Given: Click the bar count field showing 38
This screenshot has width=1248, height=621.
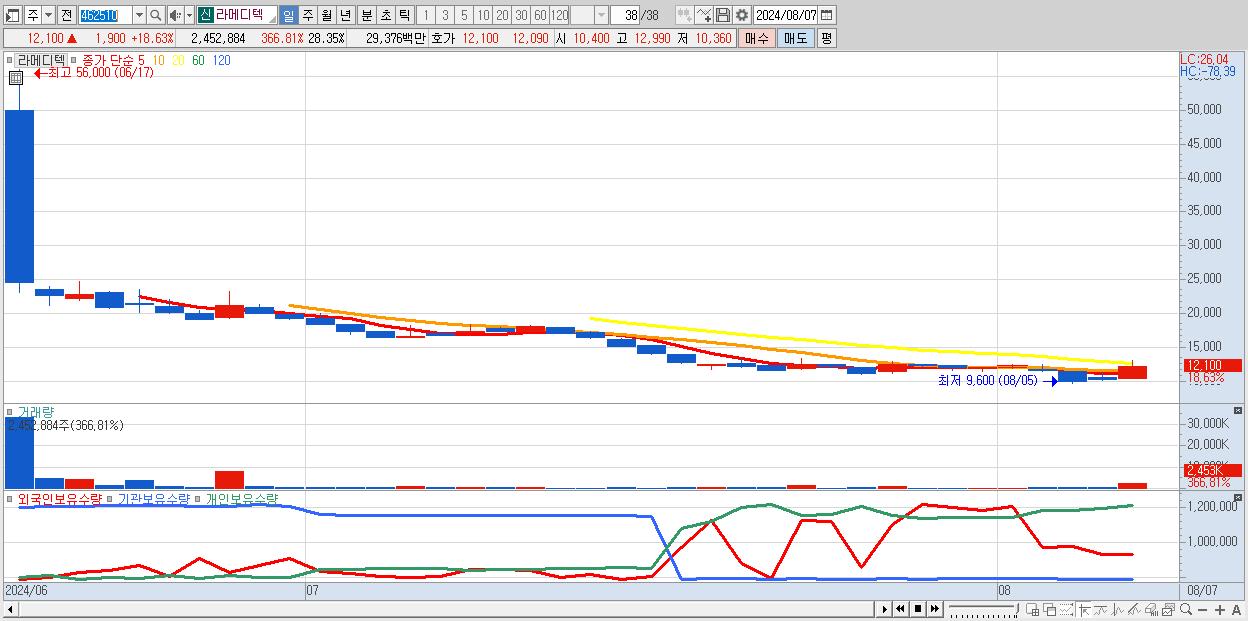Looking at the screenshot, I should pyautogui.click(x=625, y=15).
